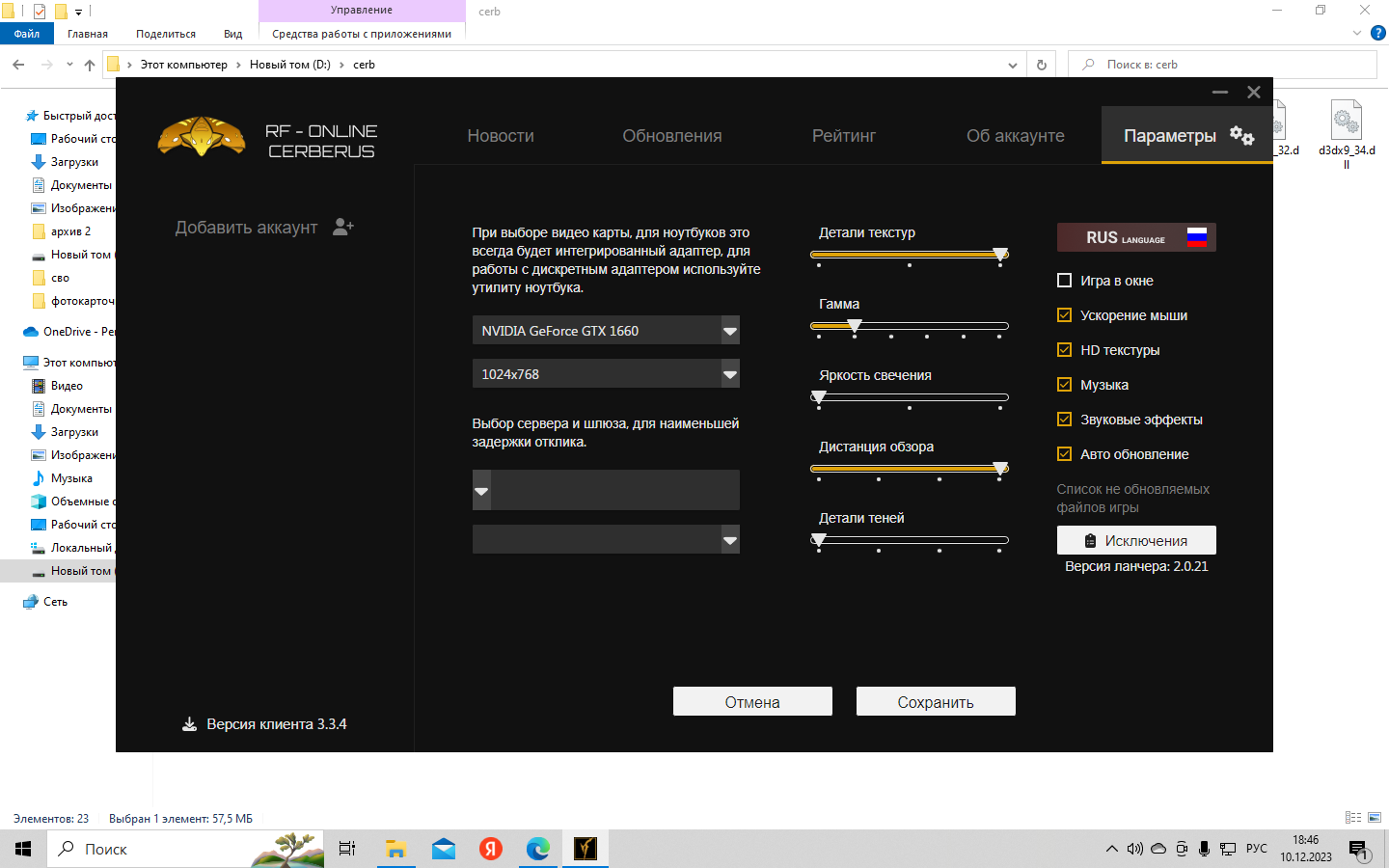The width and height of the screenshot is (1389, 868).
Task: Click the Explorer refresh button
Action: click(x=1042, y=65)
